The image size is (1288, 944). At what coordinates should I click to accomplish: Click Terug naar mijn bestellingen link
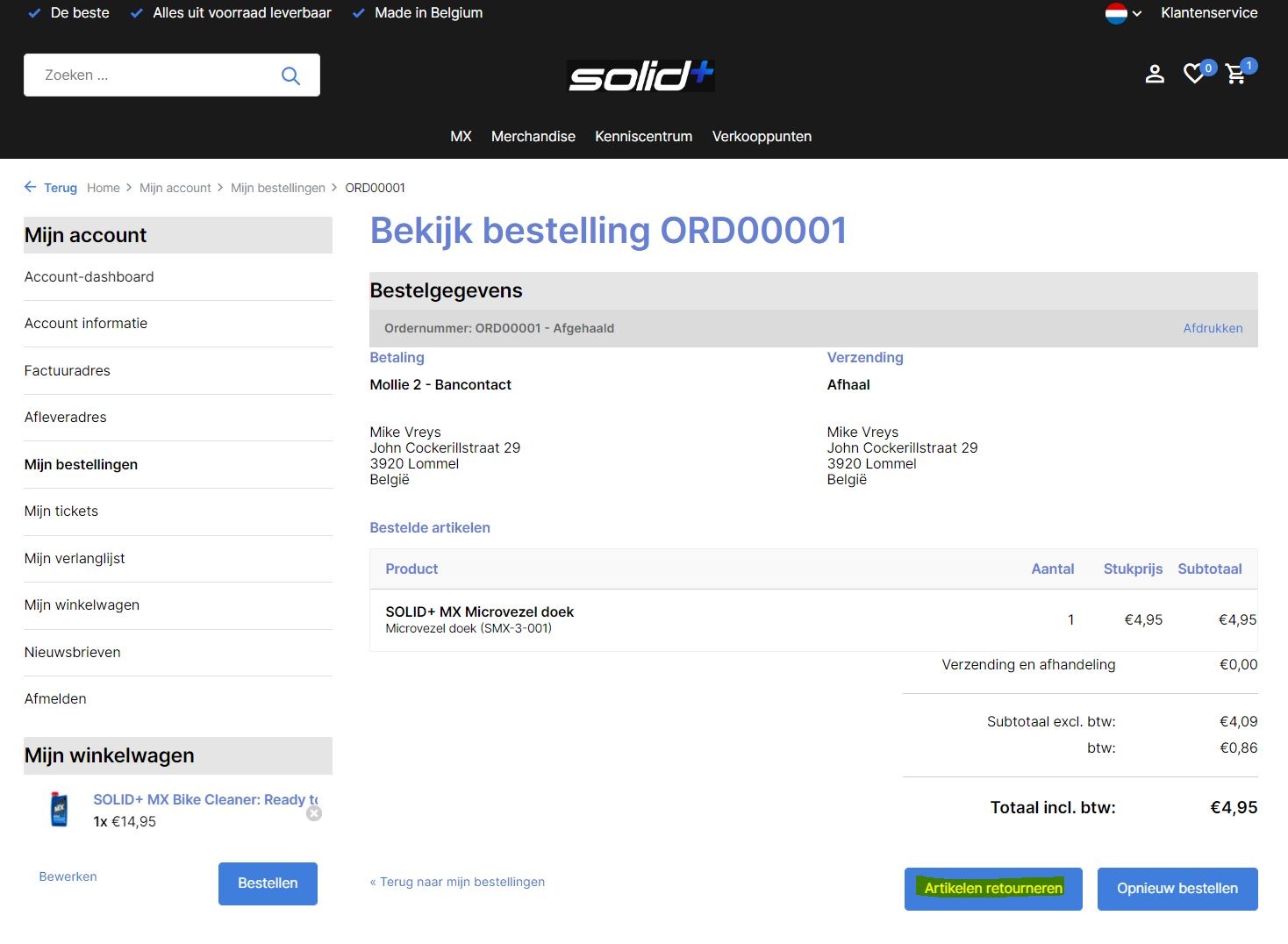pos(457,882)
